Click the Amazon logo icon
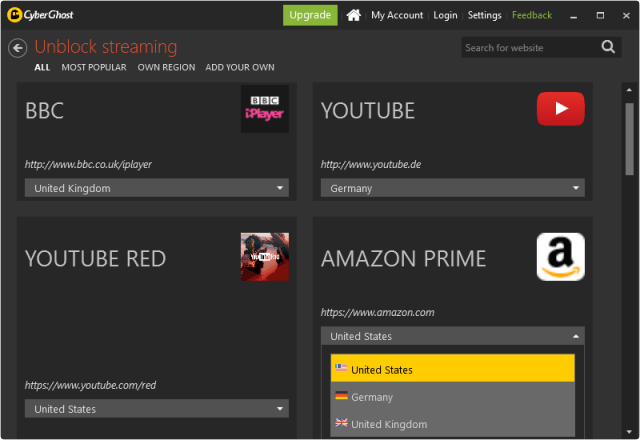Viewport: 640px width, 440px height. click(x=560, y=257)
